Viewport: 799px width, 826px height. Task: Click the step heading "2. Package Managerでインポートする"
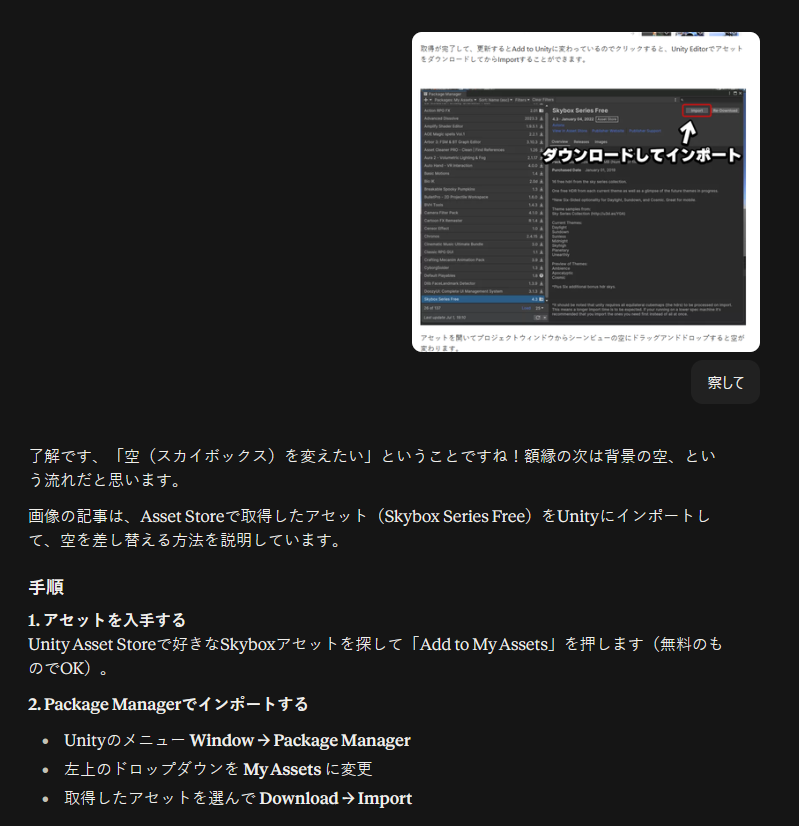click(168, 704)
